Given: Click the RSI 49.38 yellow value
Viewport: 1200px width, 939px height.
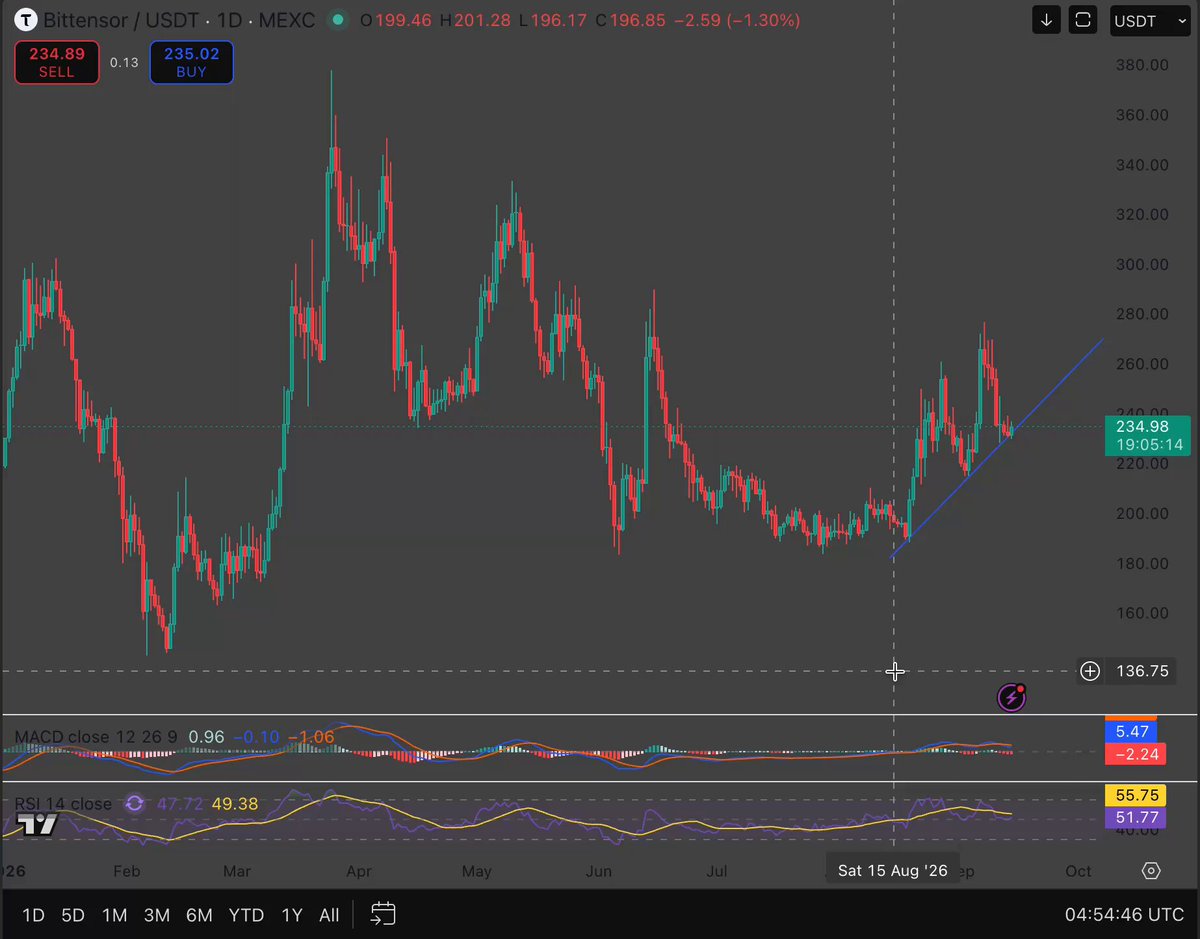Looking at the screenshot, I should pos(235,803).
